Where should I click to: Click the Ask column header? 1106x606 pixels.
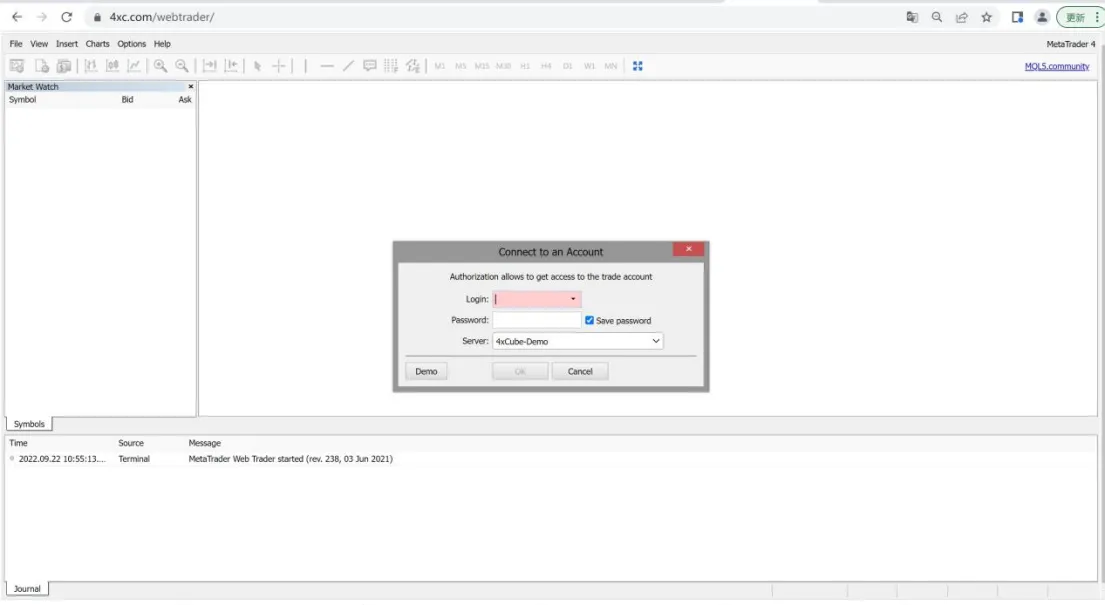click(x=185, y=99)
